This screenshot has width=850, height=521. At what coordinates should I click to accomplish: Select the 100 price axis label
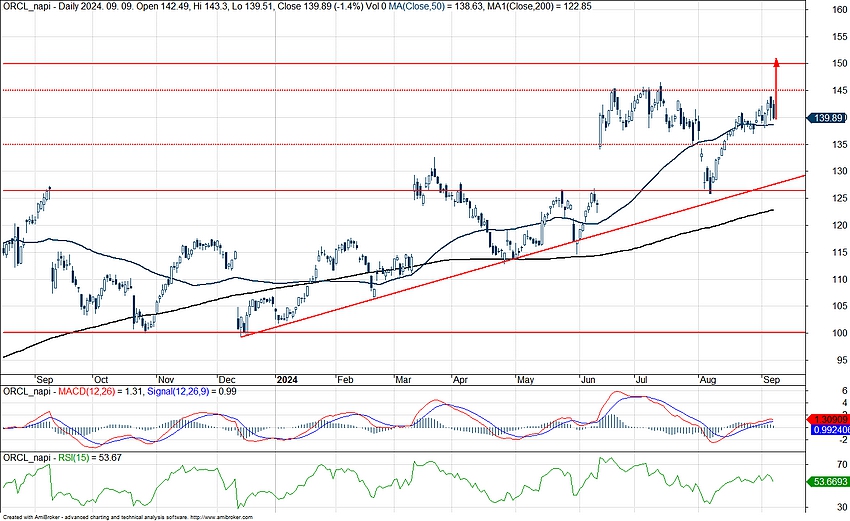(840, 333)
